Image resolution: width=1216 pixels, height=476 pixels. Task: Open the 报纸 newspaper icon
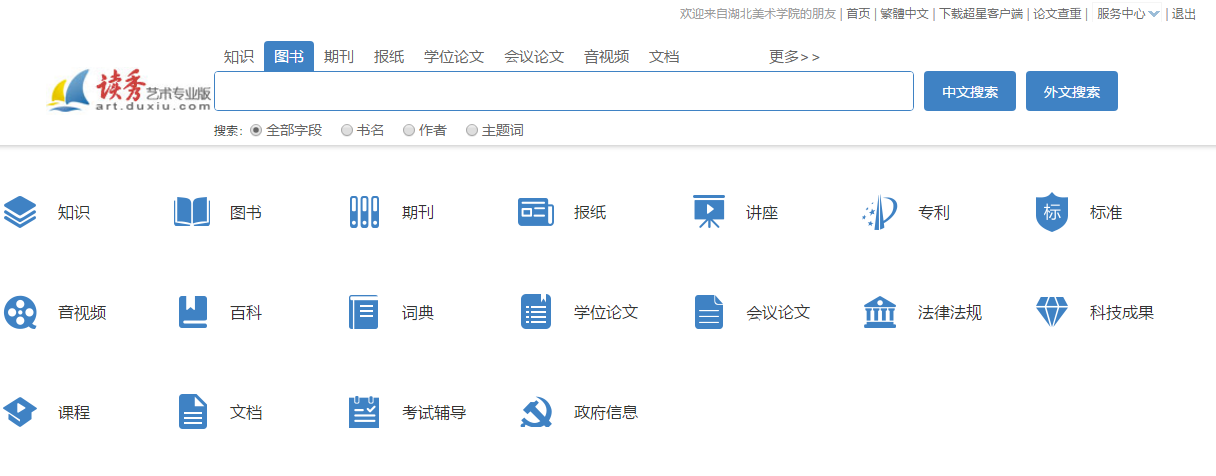[536, 212]
